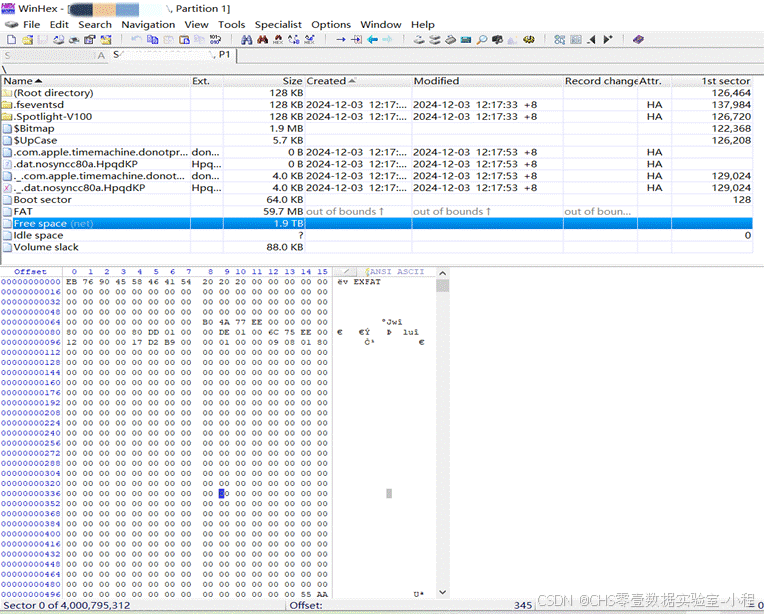Click the EXFAT text in ASCII pane

pyautogui.click(x=367, y=282)
